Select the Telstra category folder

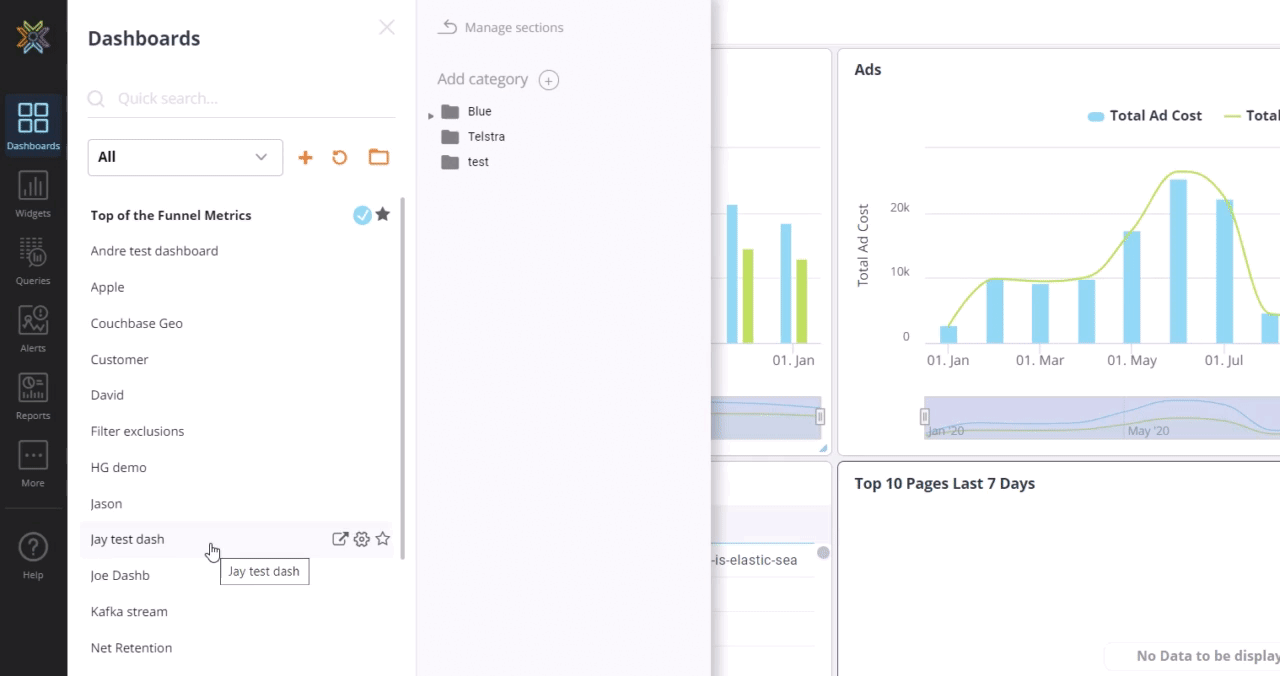point(486,137)
